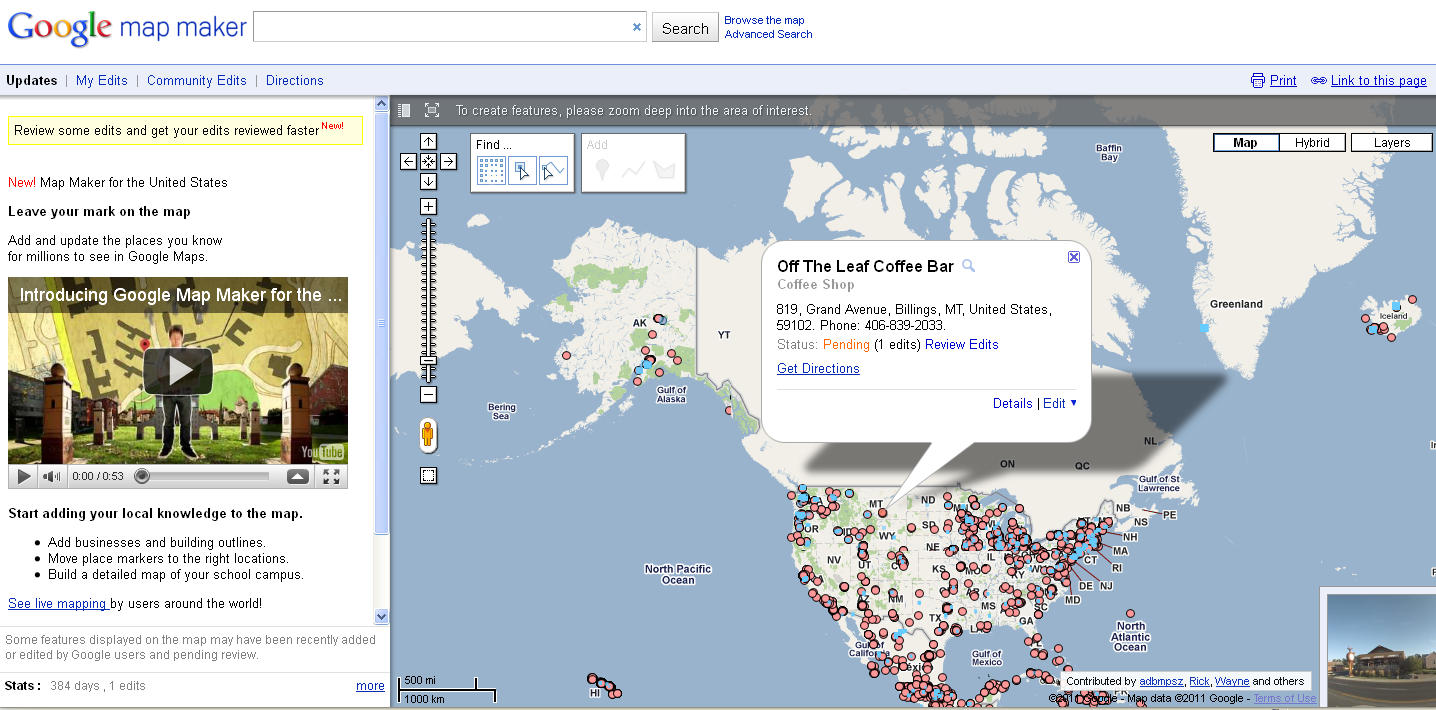Pan the map left with the arrow

coord(408,161)
